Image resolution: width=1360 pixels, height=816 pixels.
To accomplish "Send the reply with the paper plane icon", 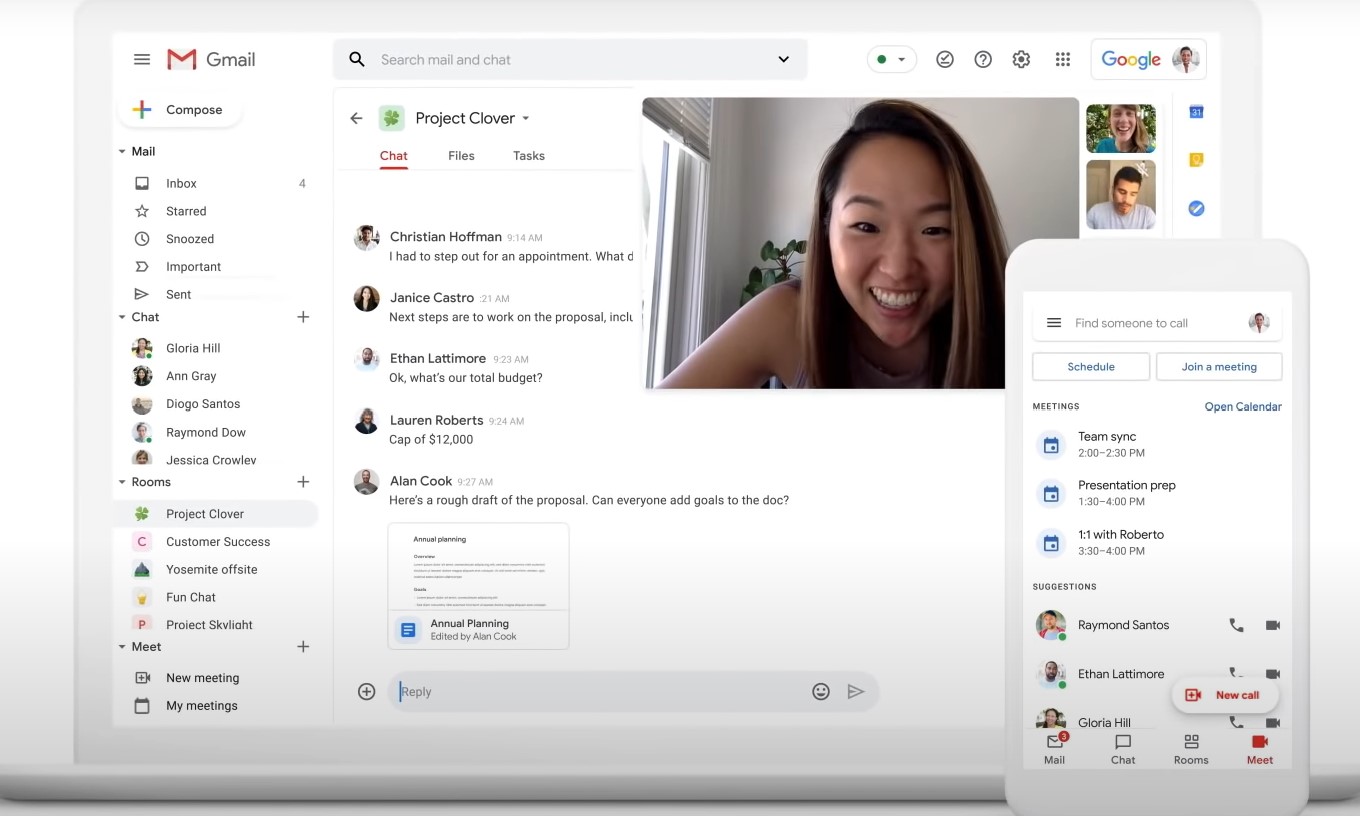I will click(857, 691).
